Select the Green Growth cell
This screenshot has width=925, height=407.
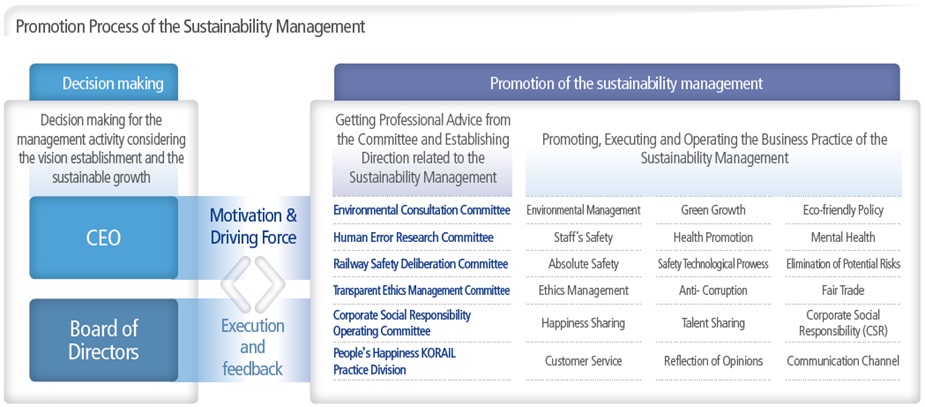(x=713, y=210)
